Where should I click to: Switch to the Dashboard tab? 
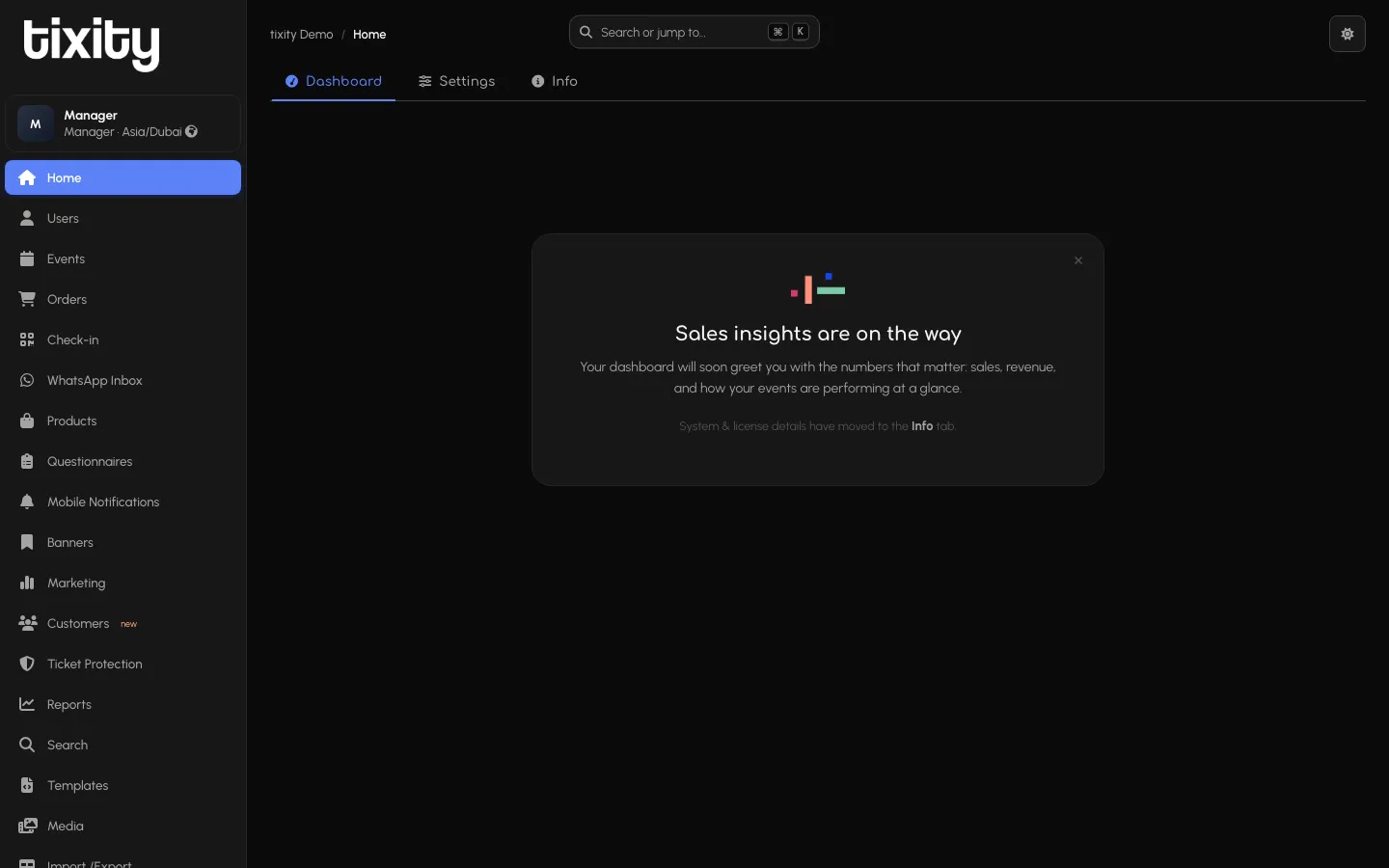[334, 81]
